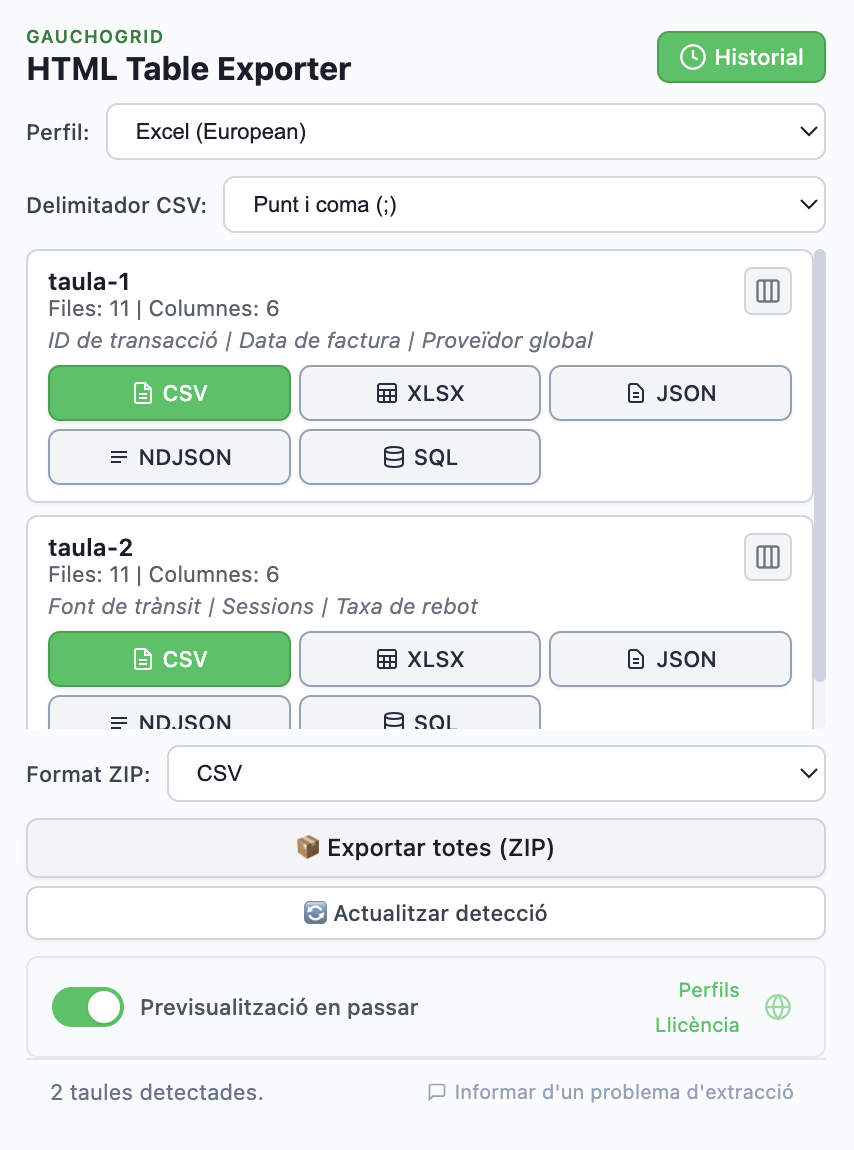Open the Perfils link

pos(708,990)
